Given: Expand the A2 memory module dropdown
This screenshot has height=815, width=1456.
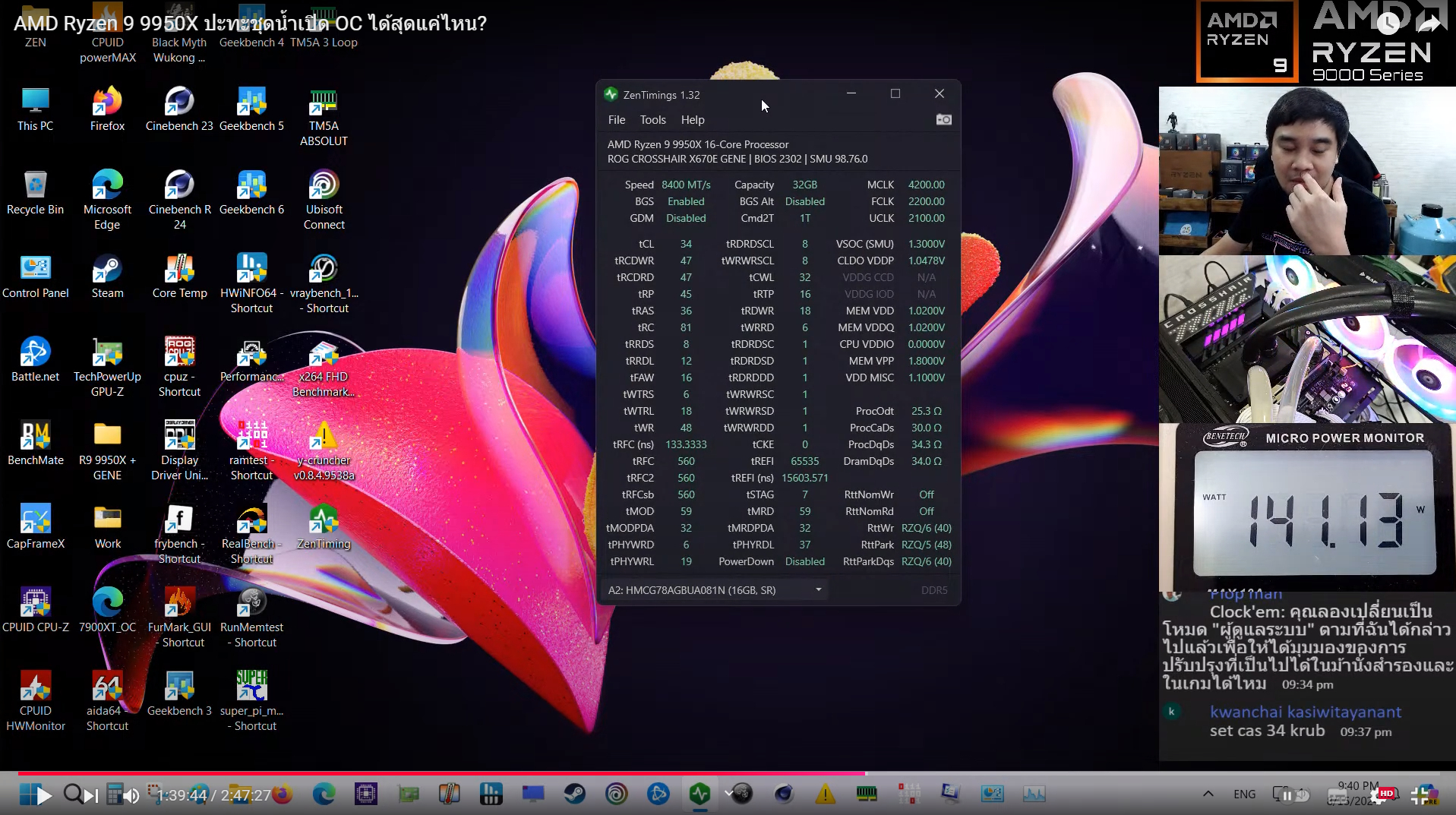Looking at the screenshot, I should click(818, 590).
